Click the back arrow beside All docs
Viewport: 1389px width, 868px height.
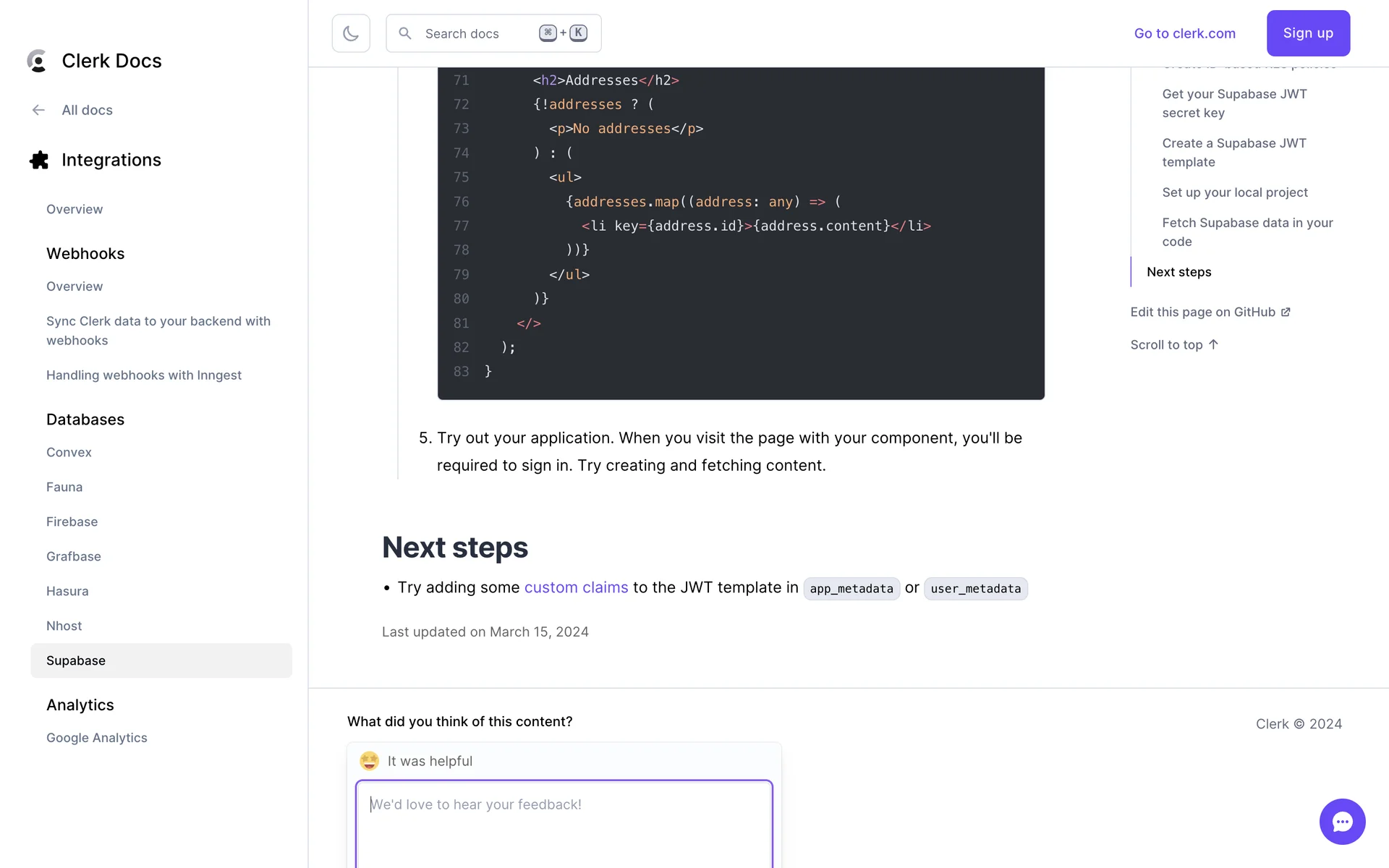pos(38,110)
